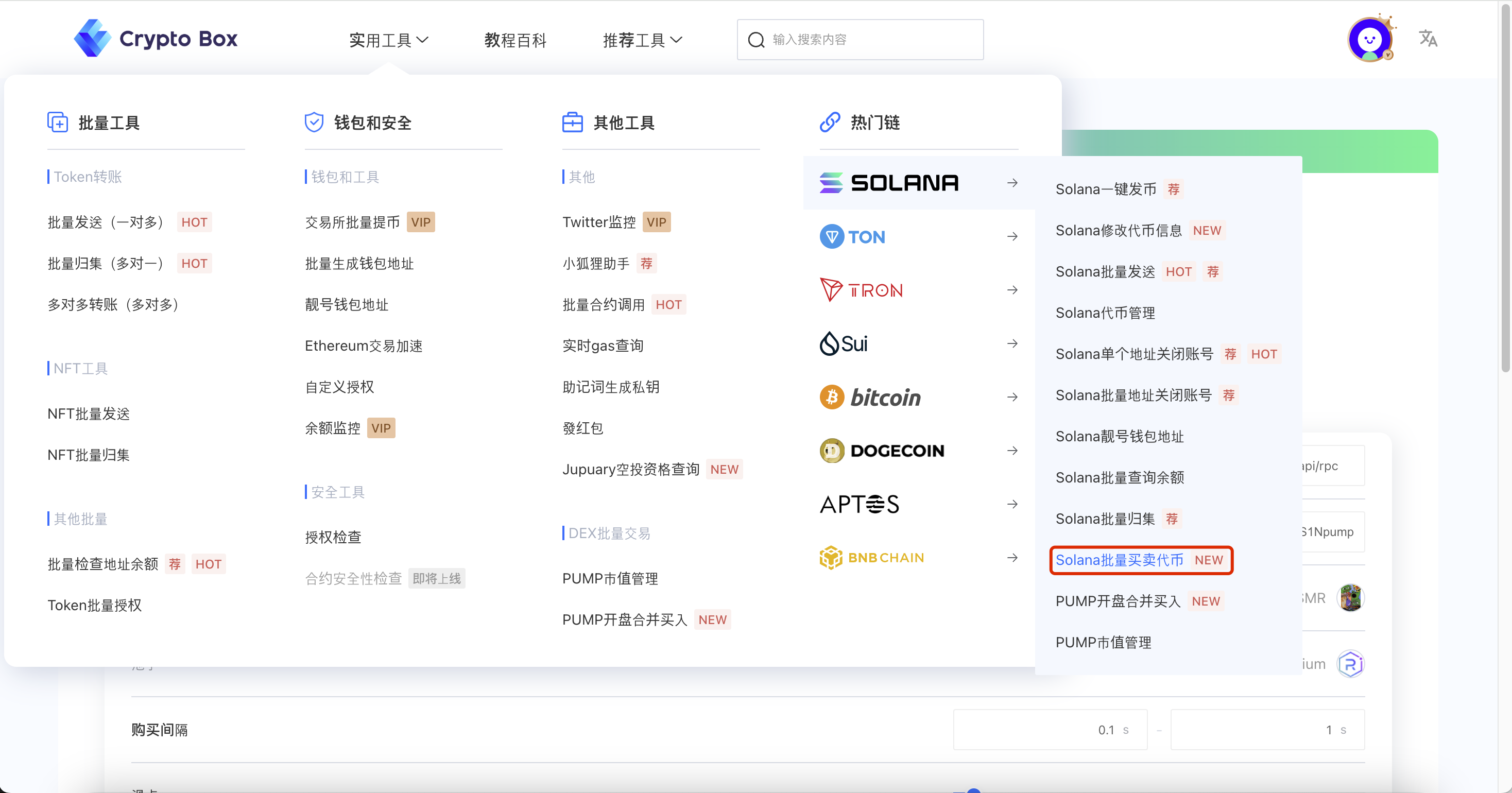Select the Sui chain logo
The height and width of the screenshot is (793, 1512).
pyautogui.click(x=844, y=343)
